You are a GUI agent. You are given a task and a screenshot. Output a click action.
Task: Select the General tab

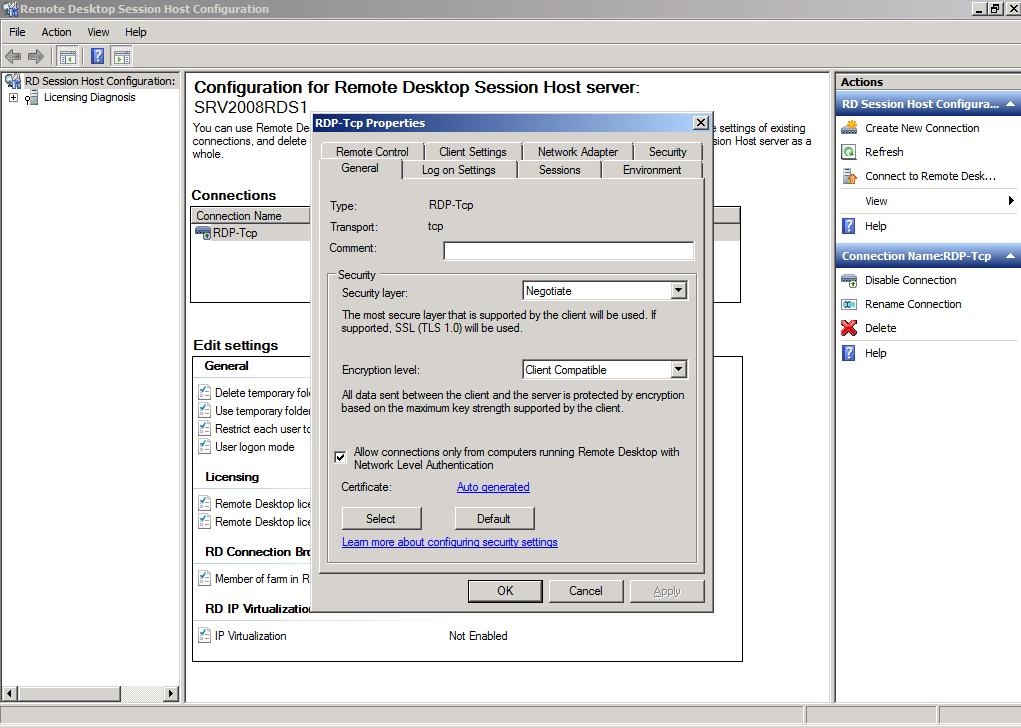(360, 168)
